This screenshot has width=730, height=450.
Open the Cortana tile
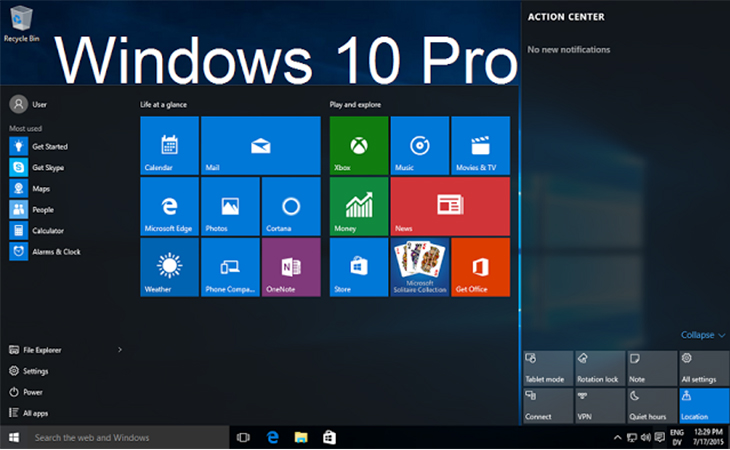coord(291,207)
